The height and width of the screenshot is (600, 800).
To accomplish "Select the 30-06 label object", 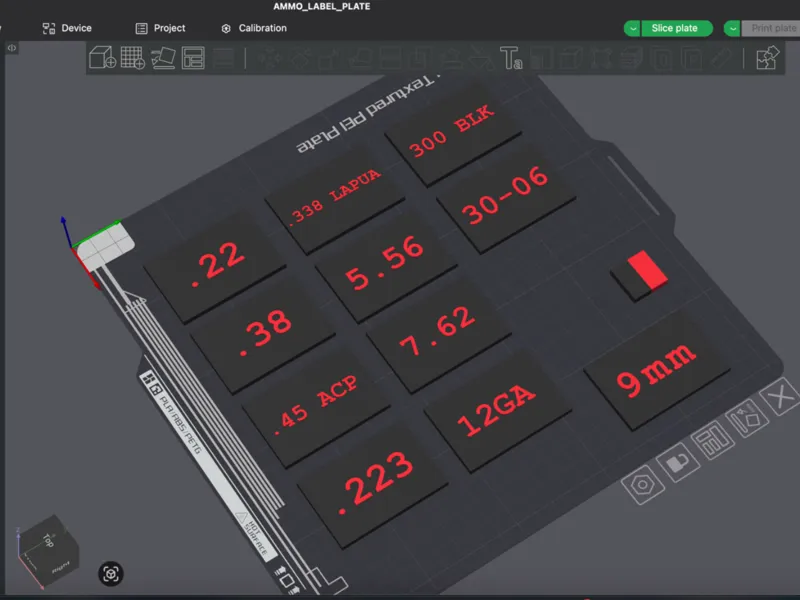I will click(506, 197).
